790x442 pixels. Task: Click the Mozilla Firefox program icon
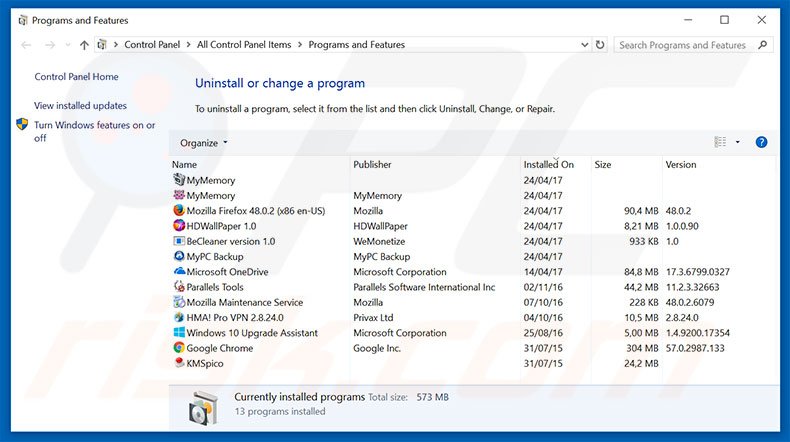tap(179, 210)
